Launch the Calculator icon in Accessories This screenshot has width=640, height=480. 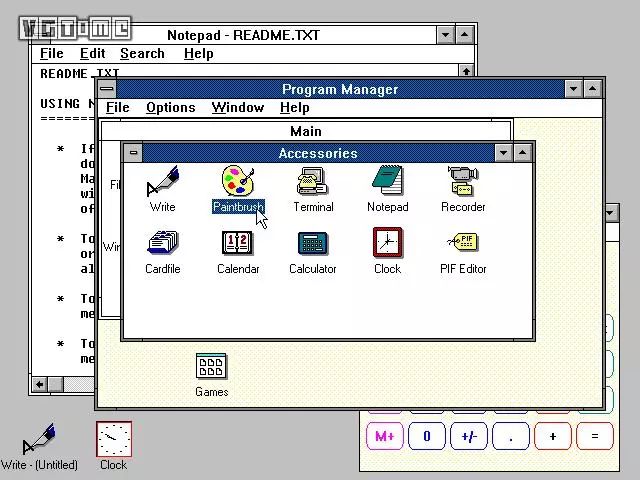pyautogui.click(x=313, y=243)
